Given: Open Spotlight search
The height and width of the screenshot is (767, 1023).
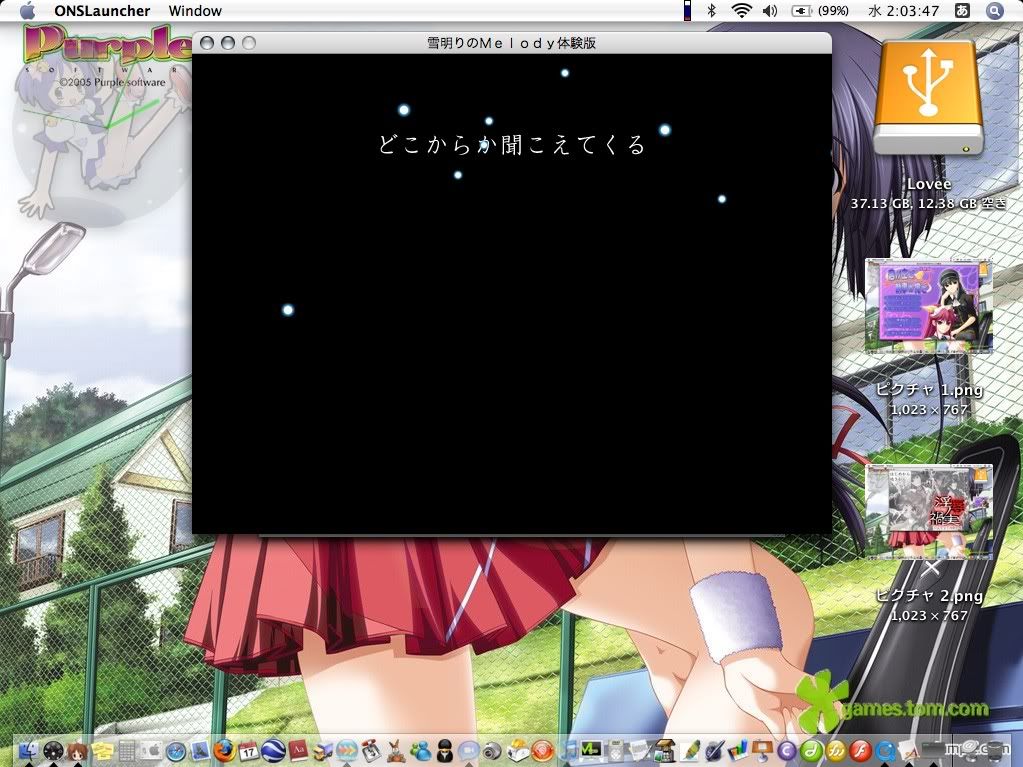Looking at the screenshot, I should [994, 10].
